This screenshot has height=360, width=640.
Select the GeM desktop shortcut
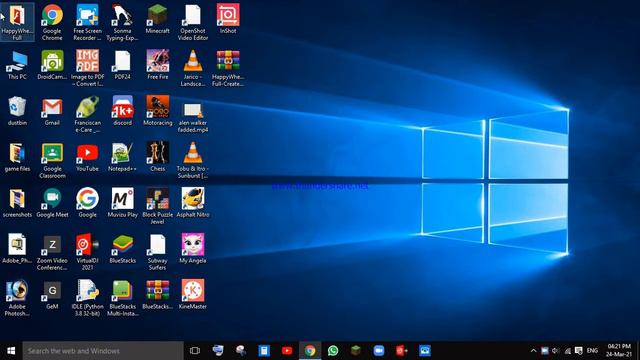[x=52, y=295]
